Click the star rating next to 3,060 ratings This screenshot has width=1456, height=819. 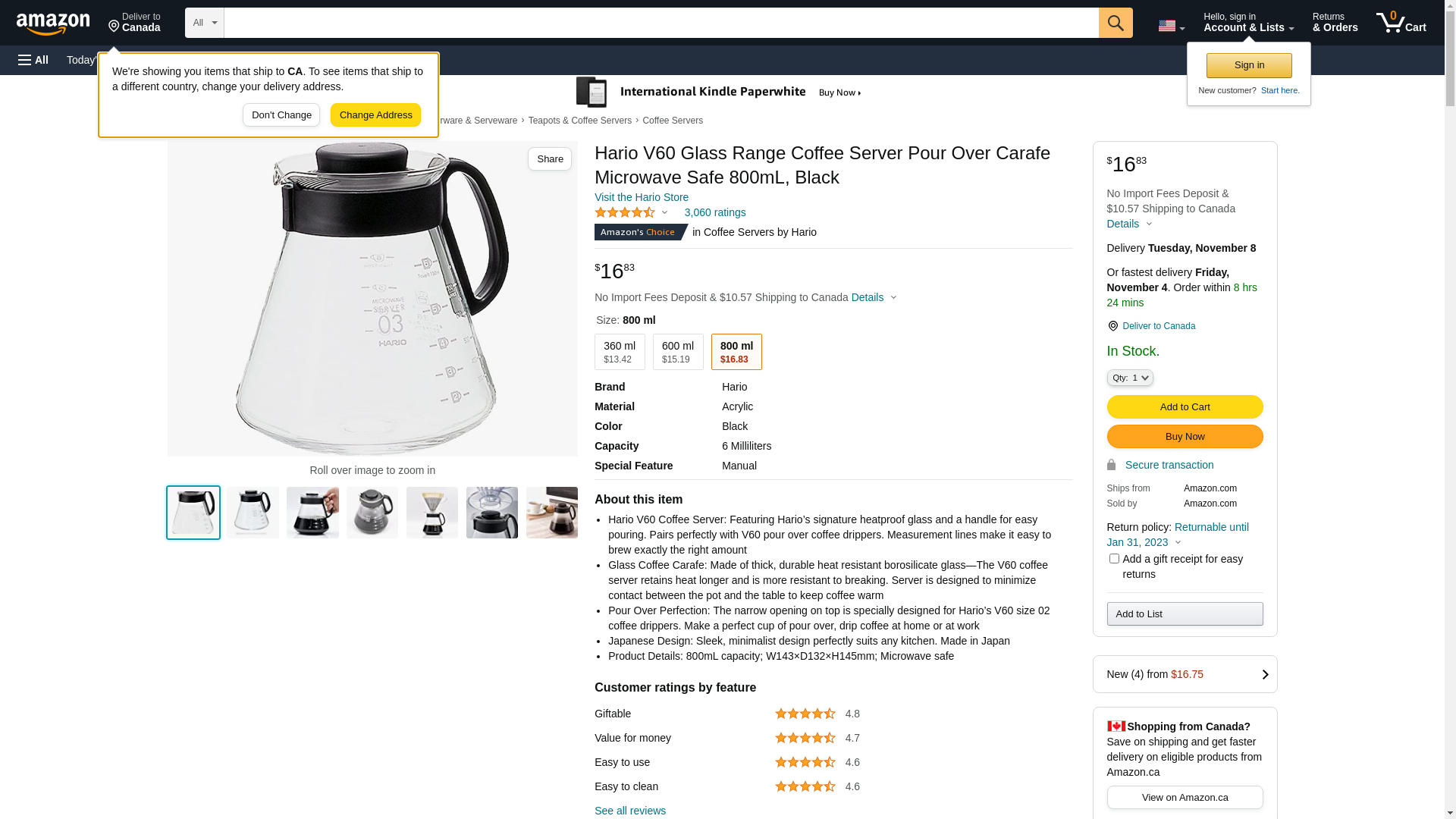(625, 212)
